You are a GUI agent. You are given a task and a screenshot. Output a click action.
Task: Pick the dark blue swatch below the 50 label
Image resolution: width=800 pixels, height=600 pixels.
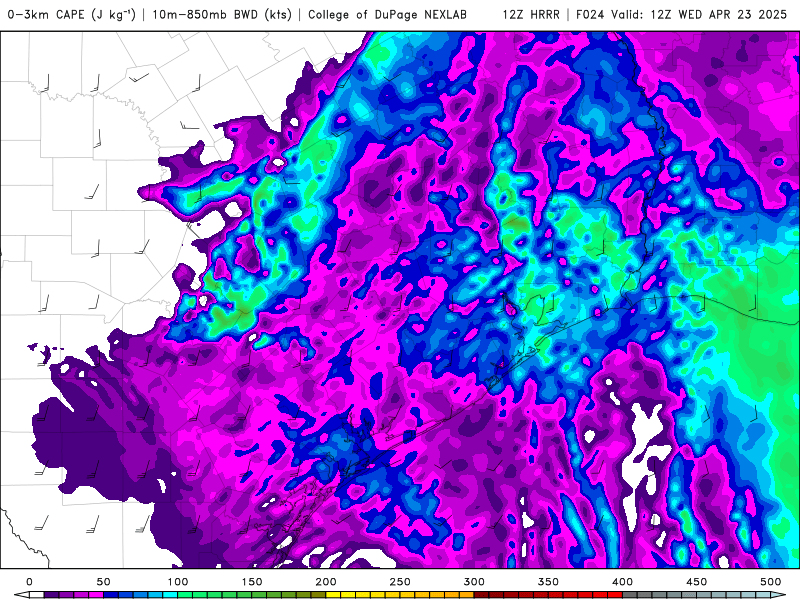coord(111,595)
